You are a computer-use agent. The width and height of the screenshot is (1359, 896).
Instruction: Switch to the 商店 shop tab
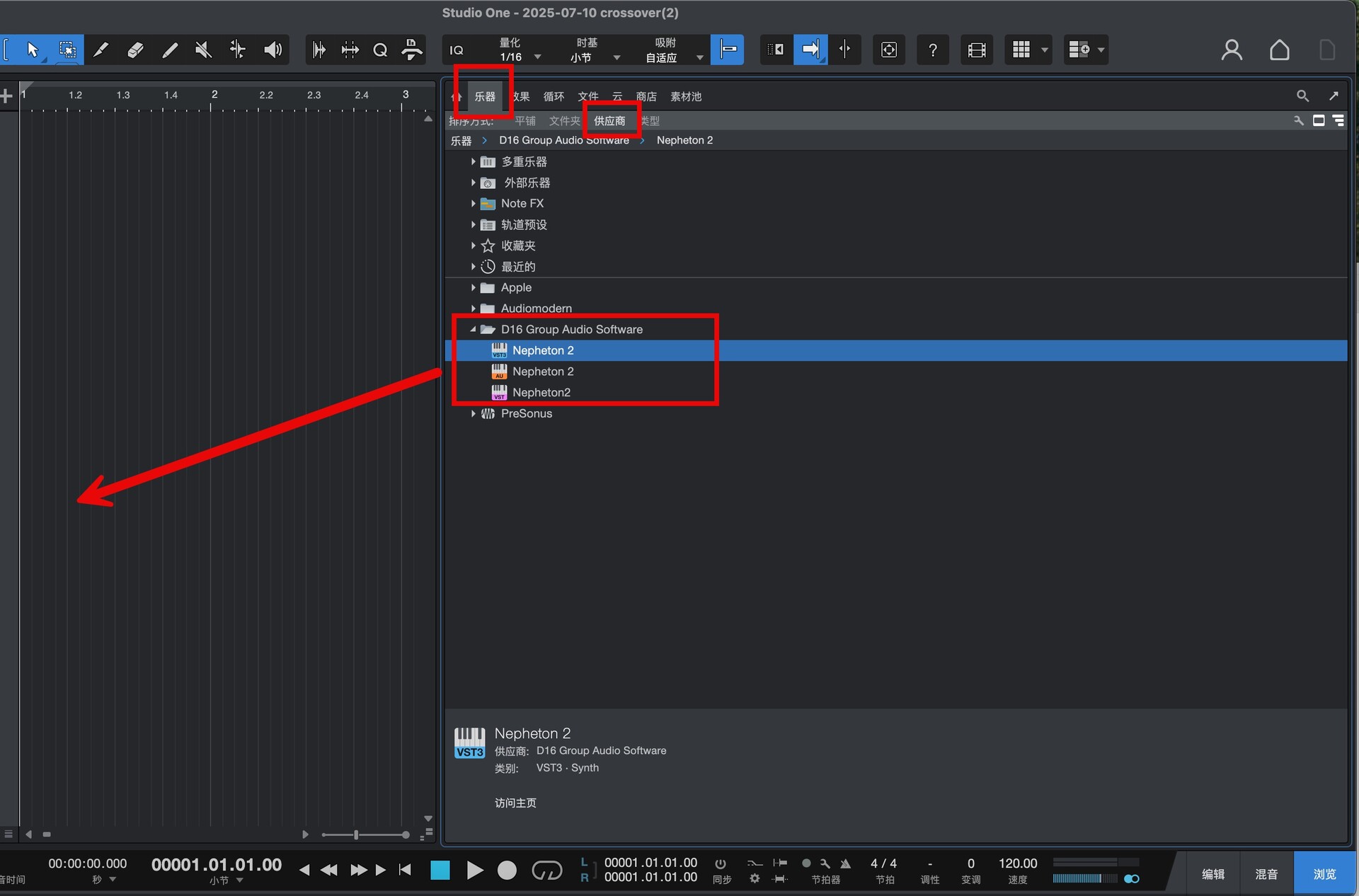pos(646,96)
